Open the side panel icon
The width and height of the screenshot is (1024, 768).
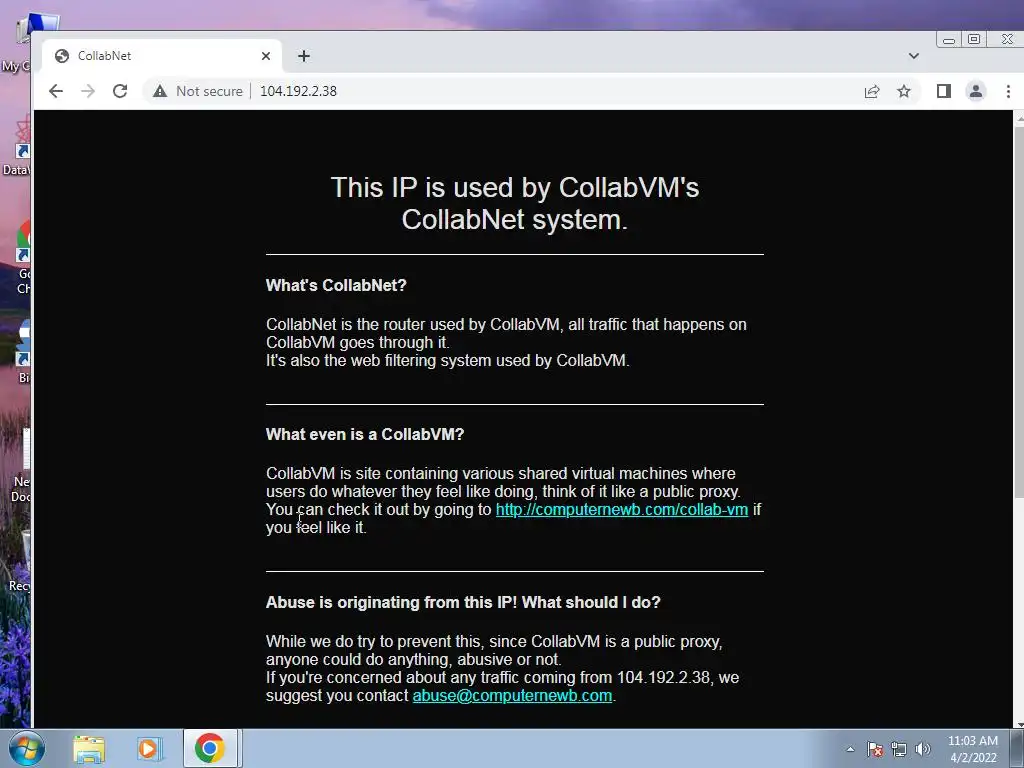[x=944, y=91]
